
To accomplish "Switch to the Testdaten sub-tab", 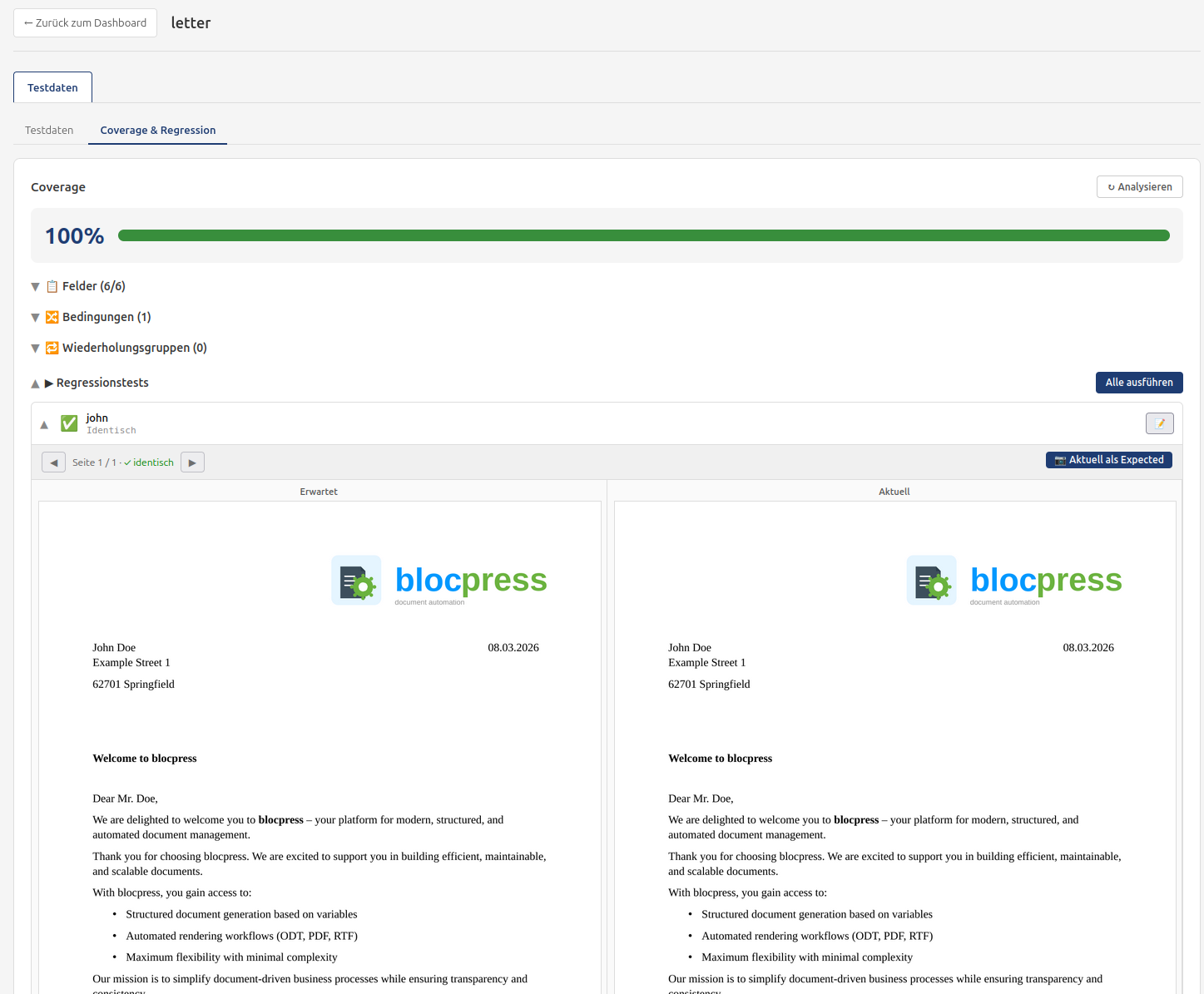I will 48,130.
